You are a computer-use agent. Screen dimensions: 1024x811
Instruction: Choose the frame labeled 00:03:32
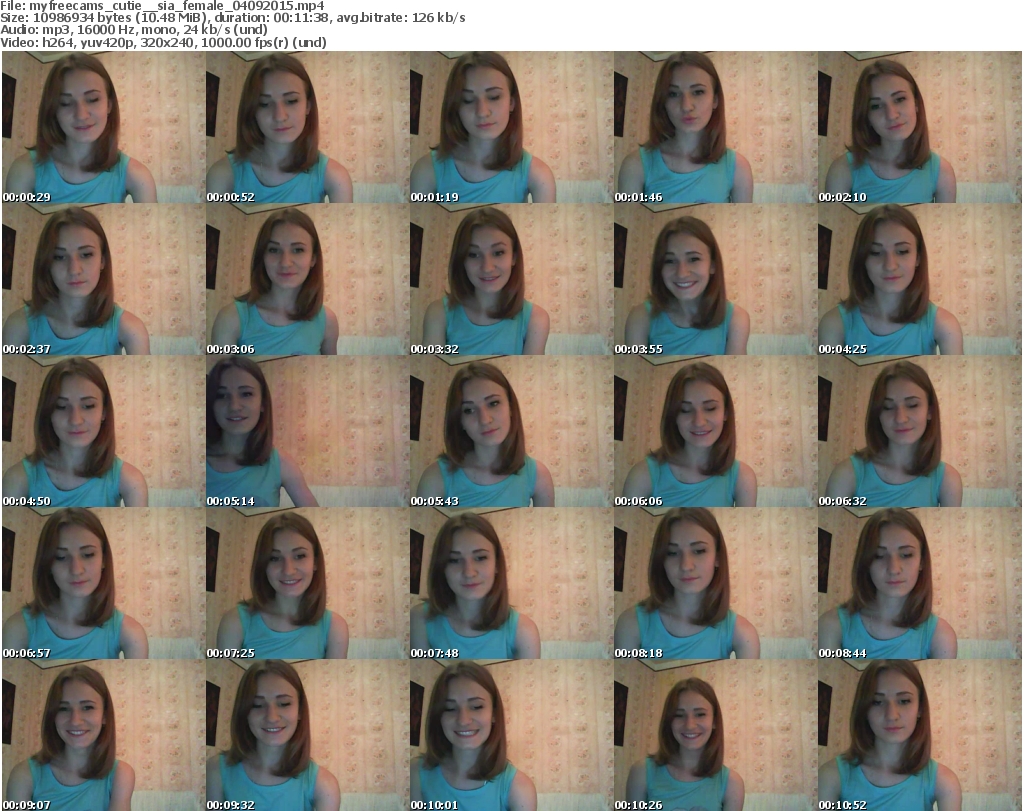coord(511,279)
